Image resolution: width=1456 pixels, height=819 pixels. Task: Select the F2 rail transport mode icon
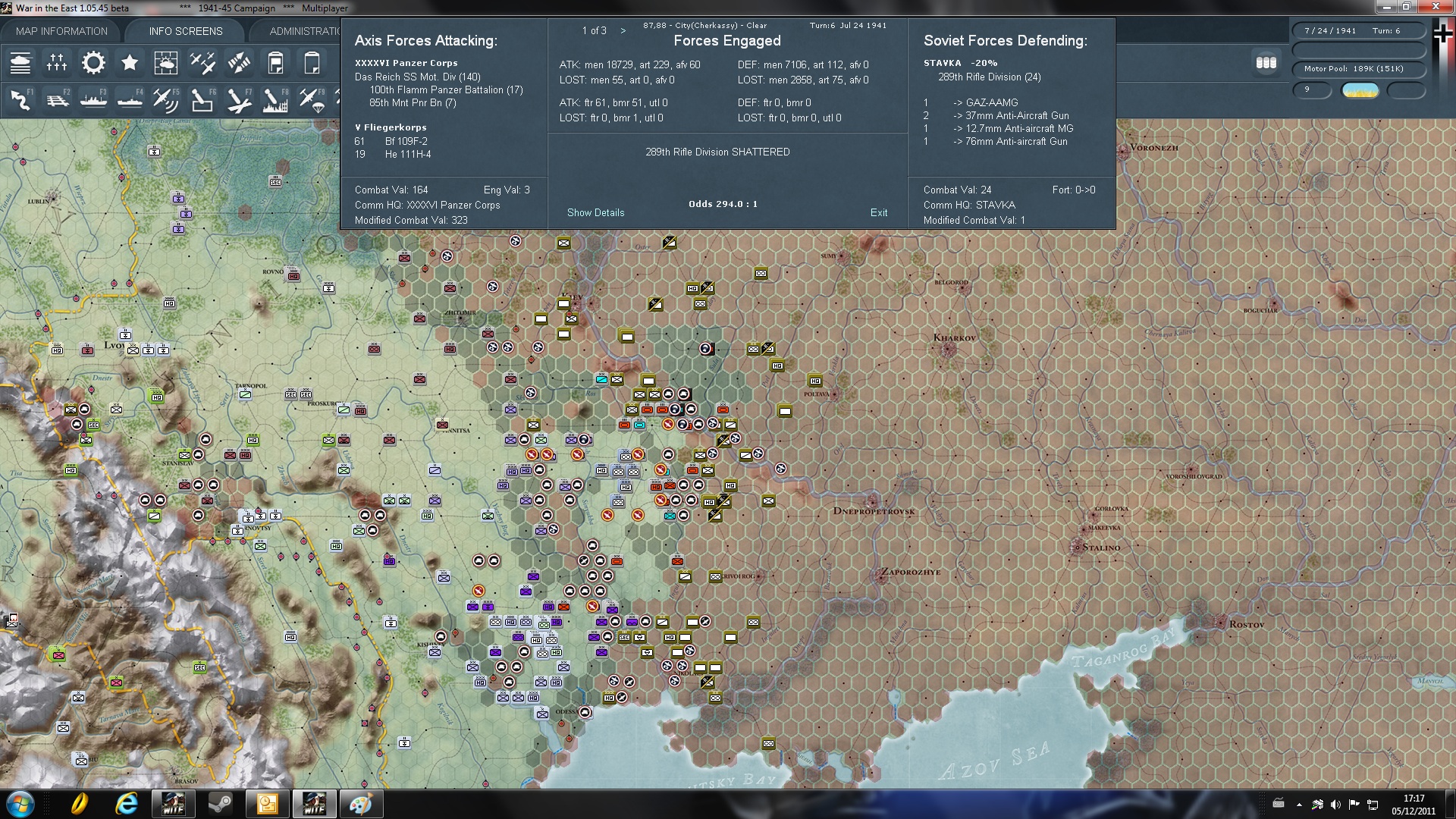57,100
